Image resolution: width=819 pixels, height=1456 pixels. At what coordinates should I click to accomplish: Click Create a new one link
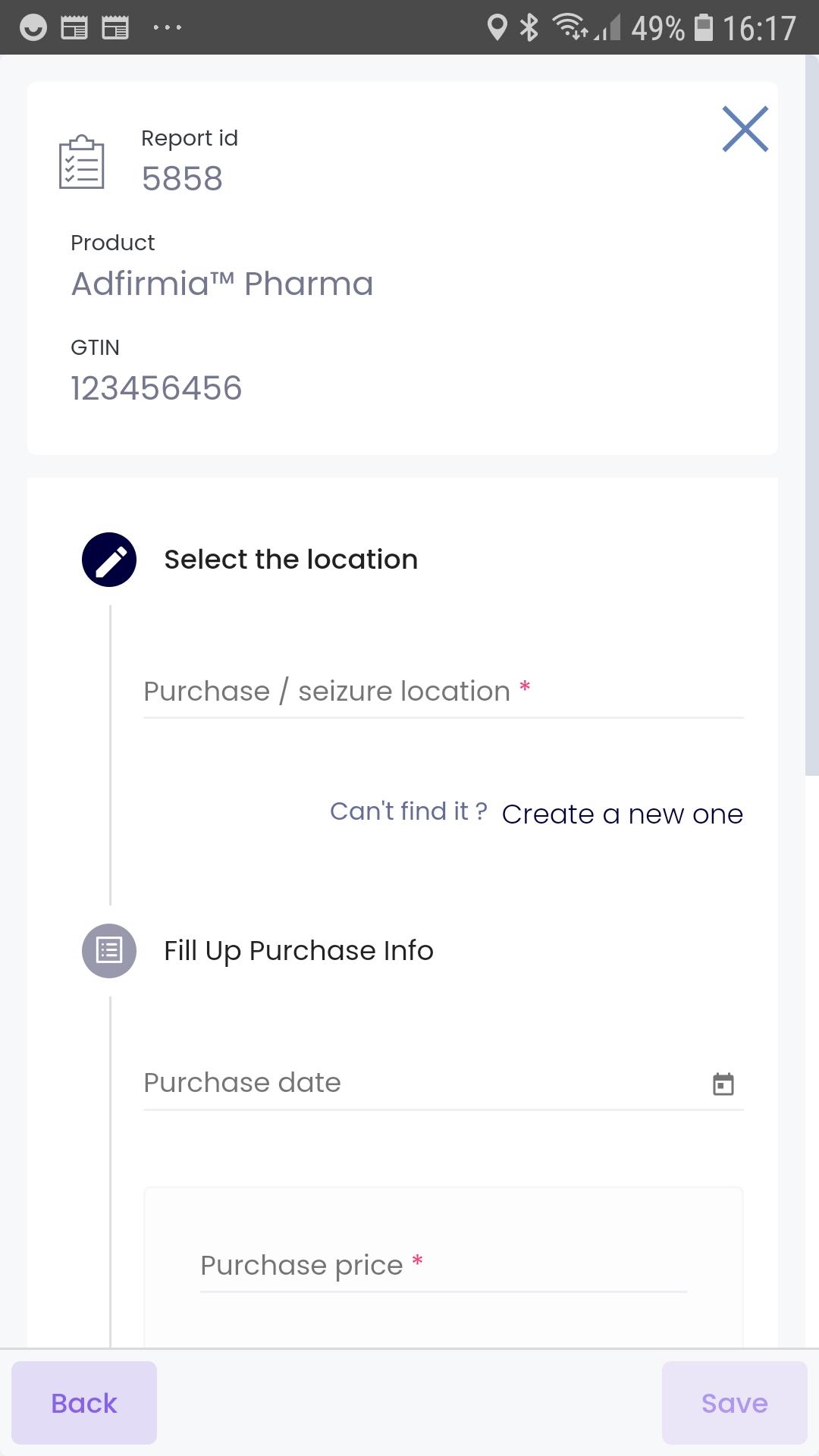[x=623, y=814]
